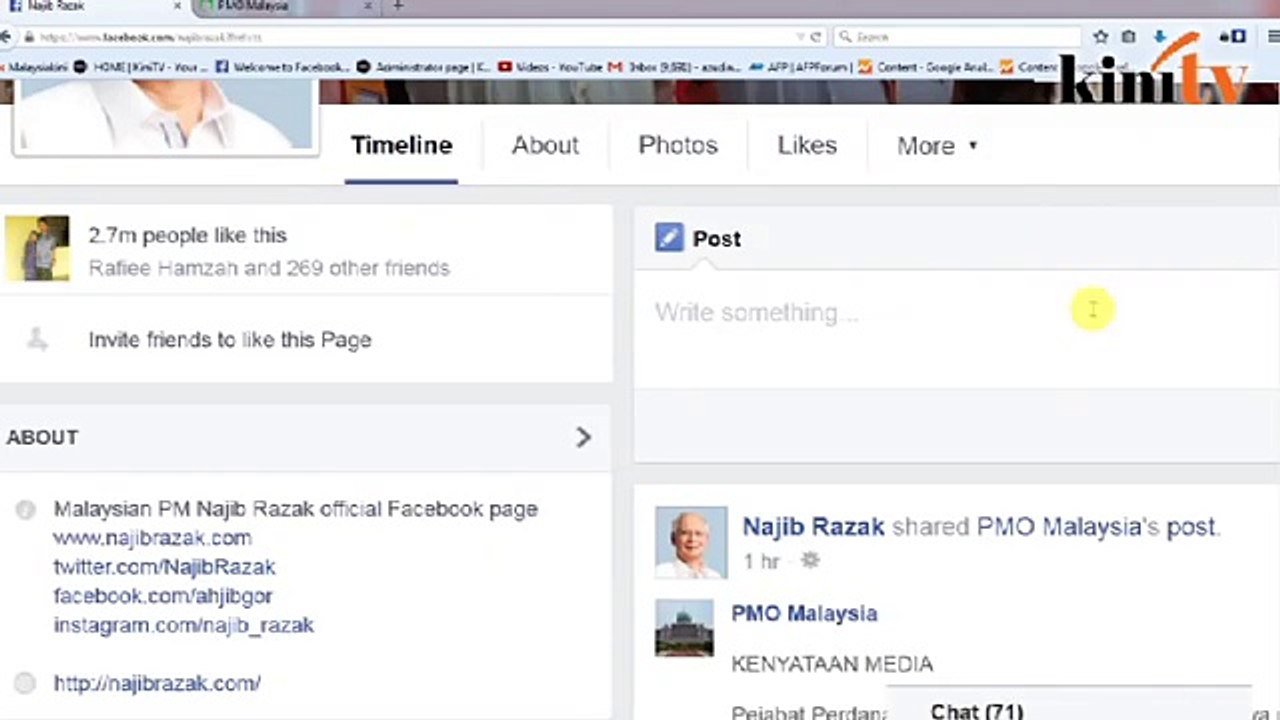Open the facebook.com/ahjibgor link
The height and width of the screenshot is (720, 1280).
point(163,596)
